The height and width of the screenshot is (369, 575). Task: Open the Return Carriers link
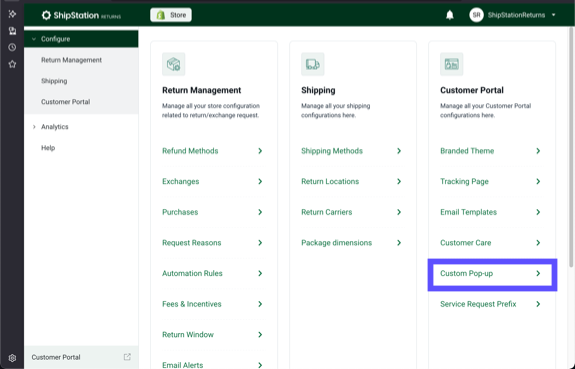[x=352, y=212]
